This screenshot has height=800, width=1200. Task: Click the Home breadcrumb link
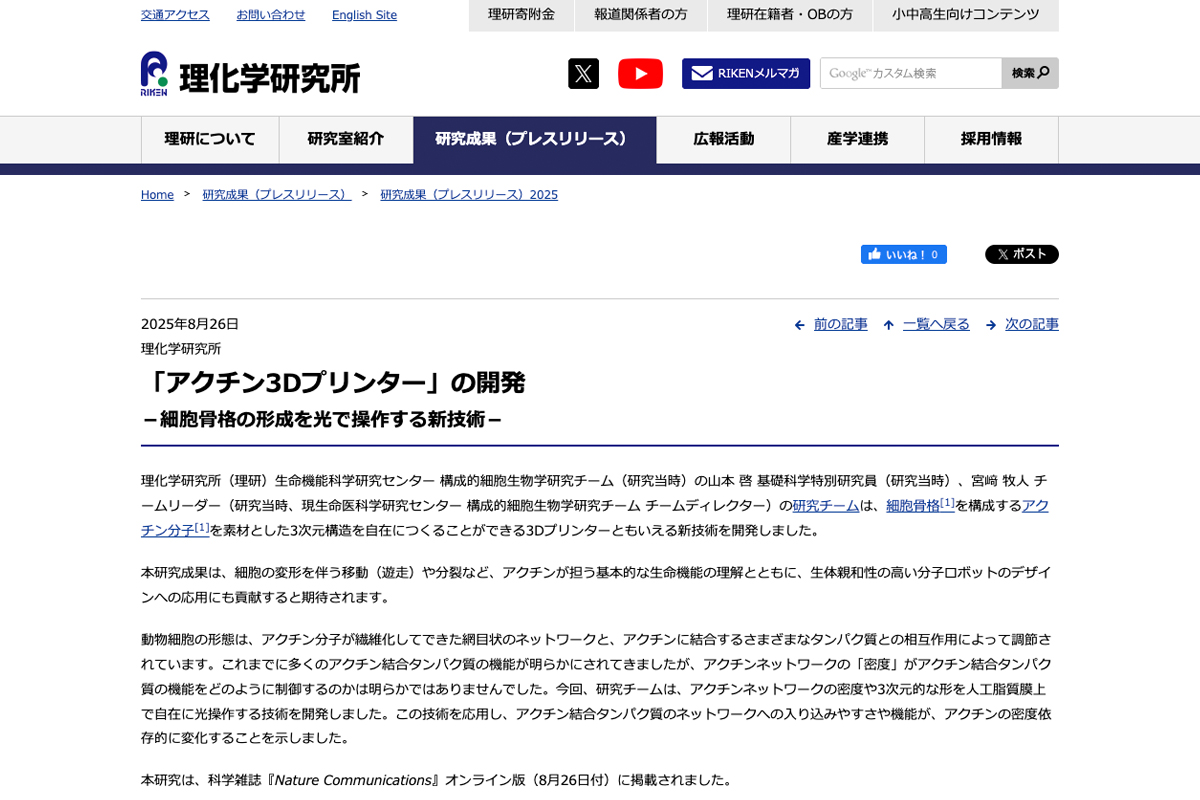[157, 195]
